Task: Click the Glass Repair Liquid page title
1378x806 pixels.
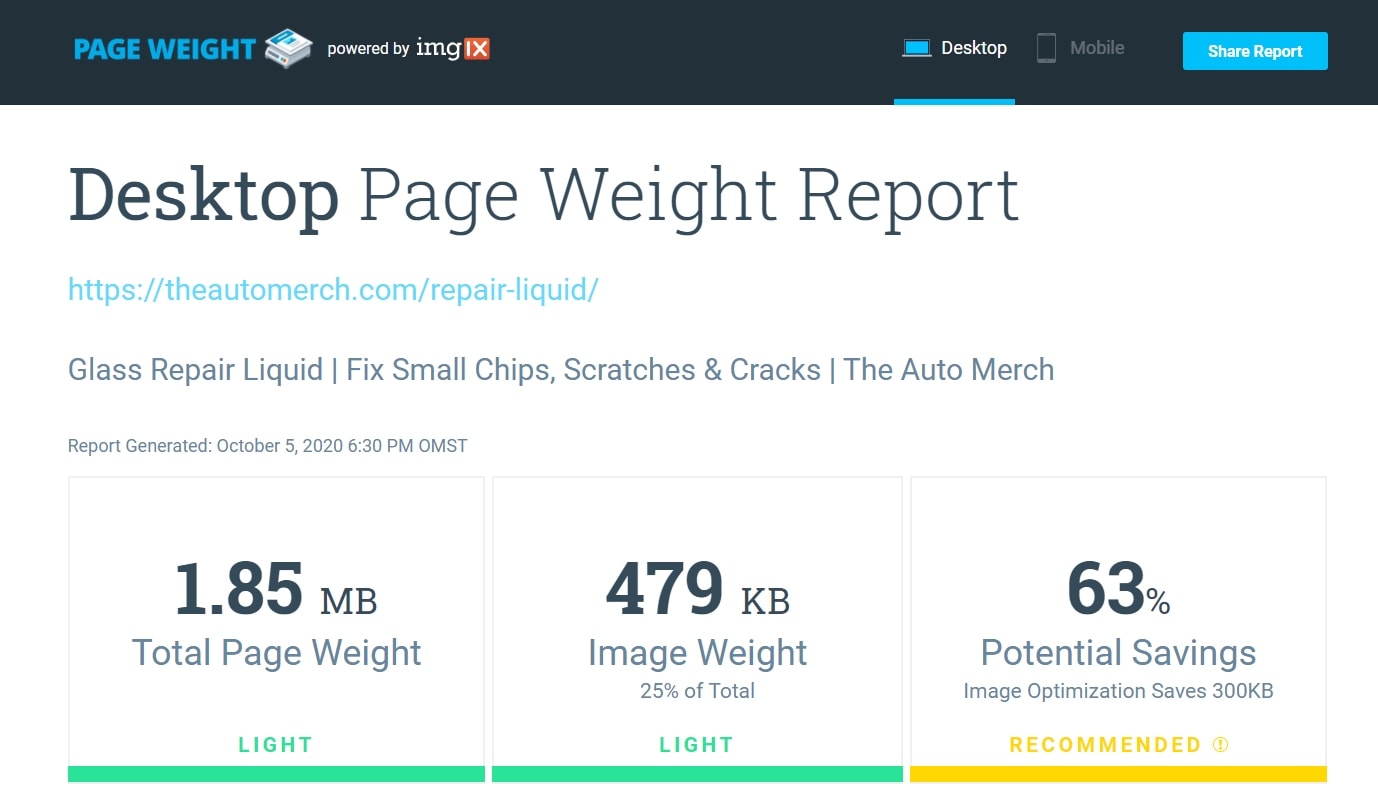Action: click(561, 370)
